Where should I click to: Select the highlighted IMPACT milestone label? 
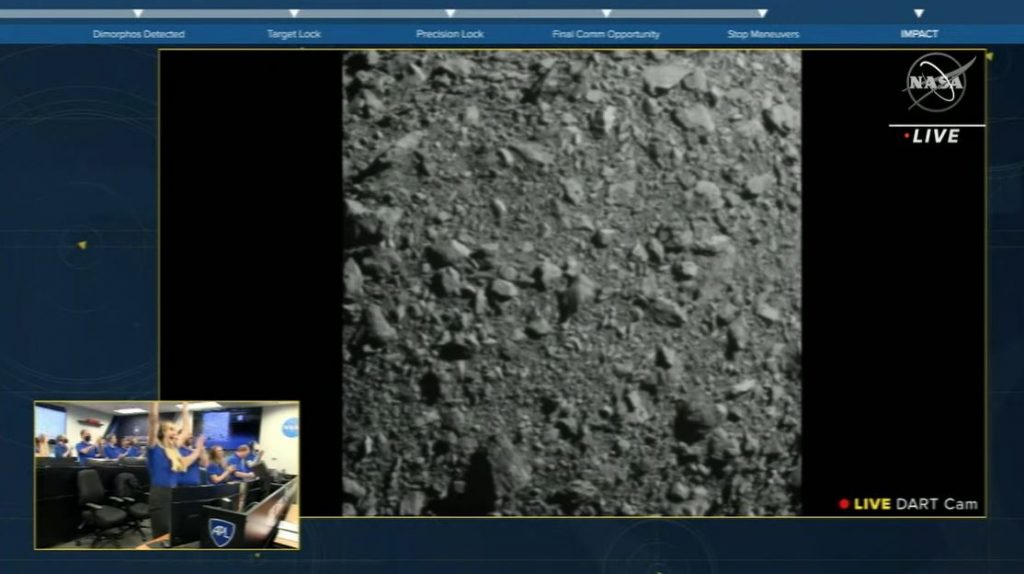(x=919, y=34)
